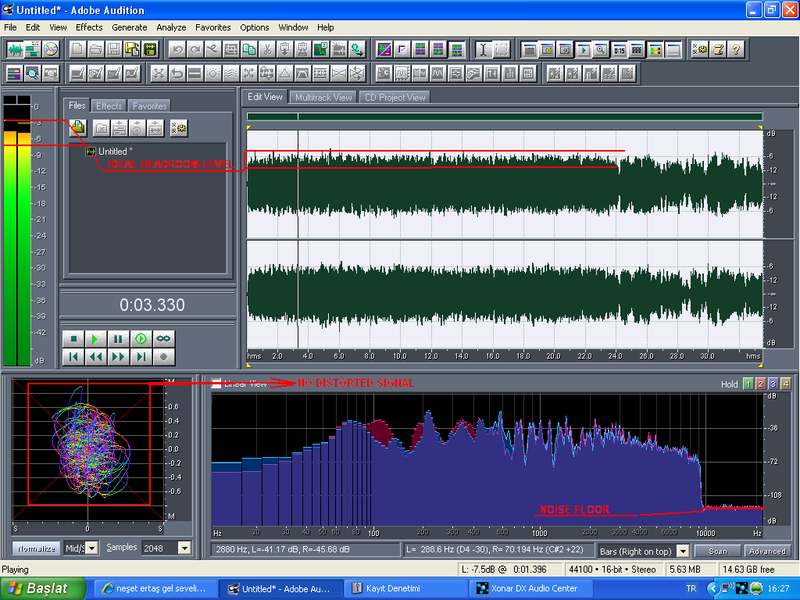Toggle Hold button 3 in frequency analysis
Screen dimensions: 800x600
tap(772, 384)
